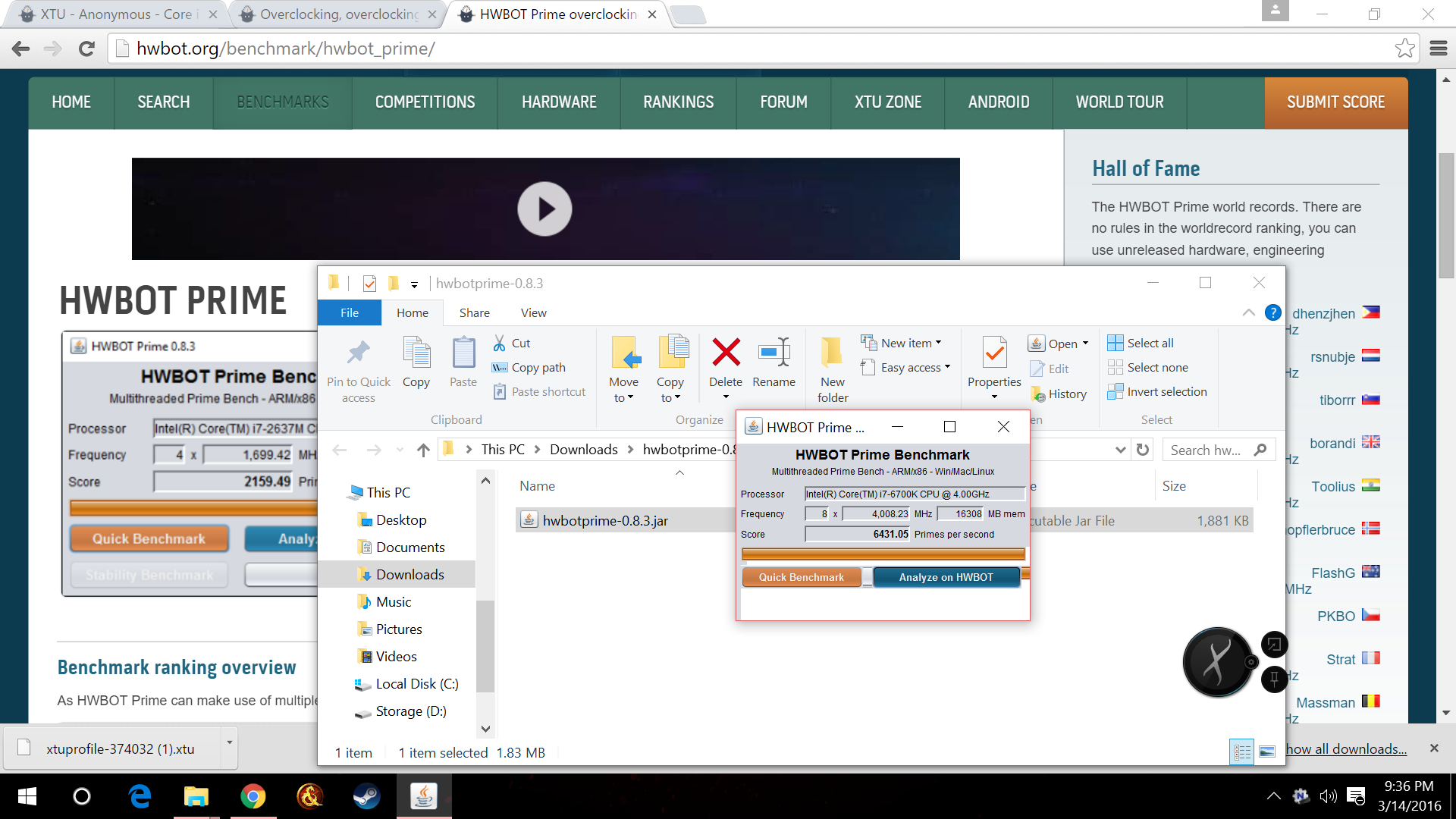Click the Search hwbotprime field

point(1219,450)
